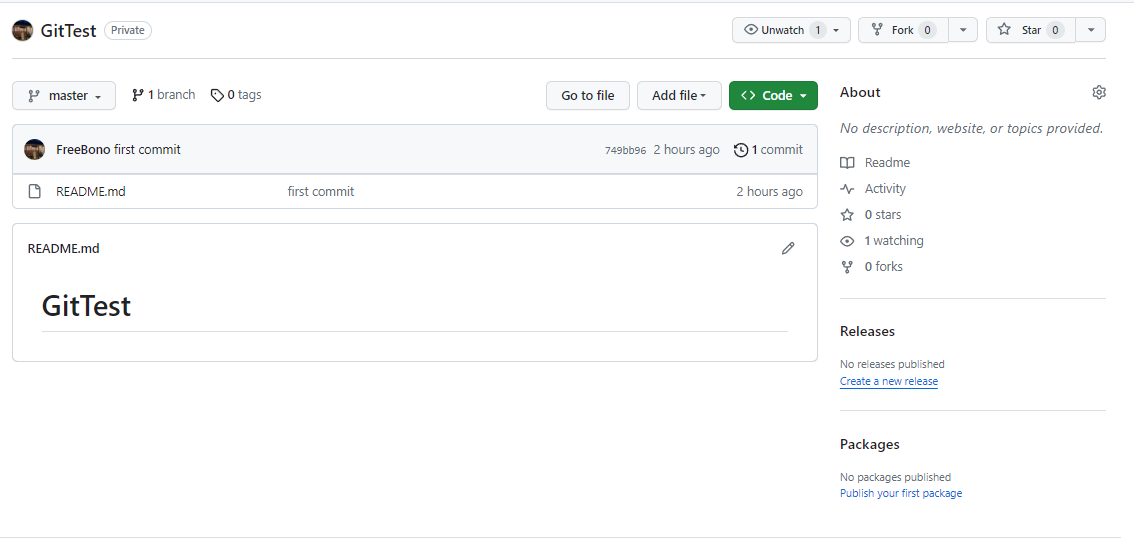Open the Activity link in About section
1134x553 pixels.
click(873, 189)
